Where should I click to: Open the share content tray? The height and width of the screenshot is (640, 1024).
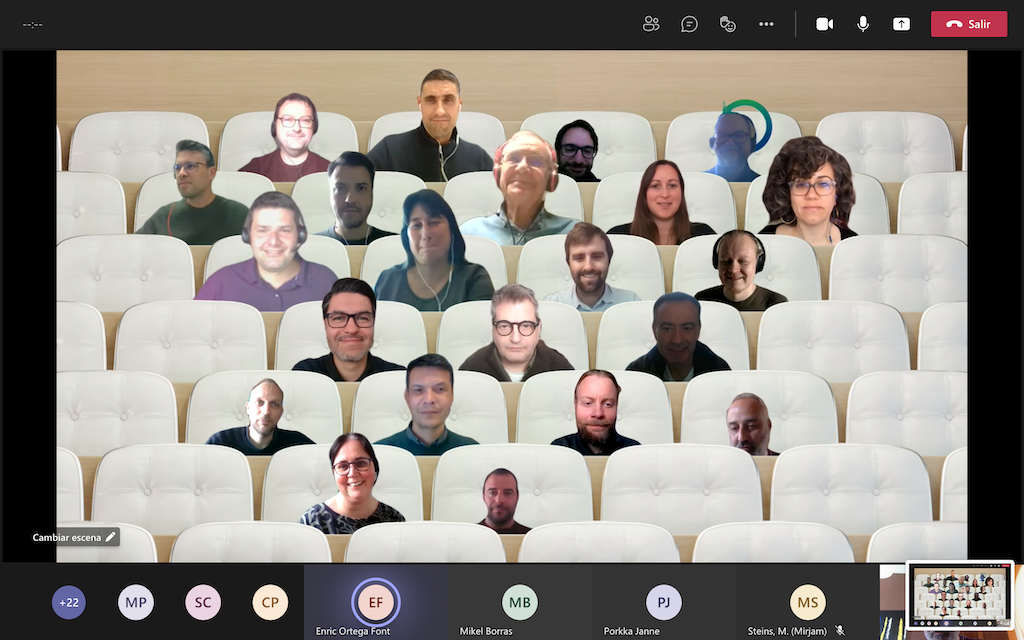click(901, 24)
